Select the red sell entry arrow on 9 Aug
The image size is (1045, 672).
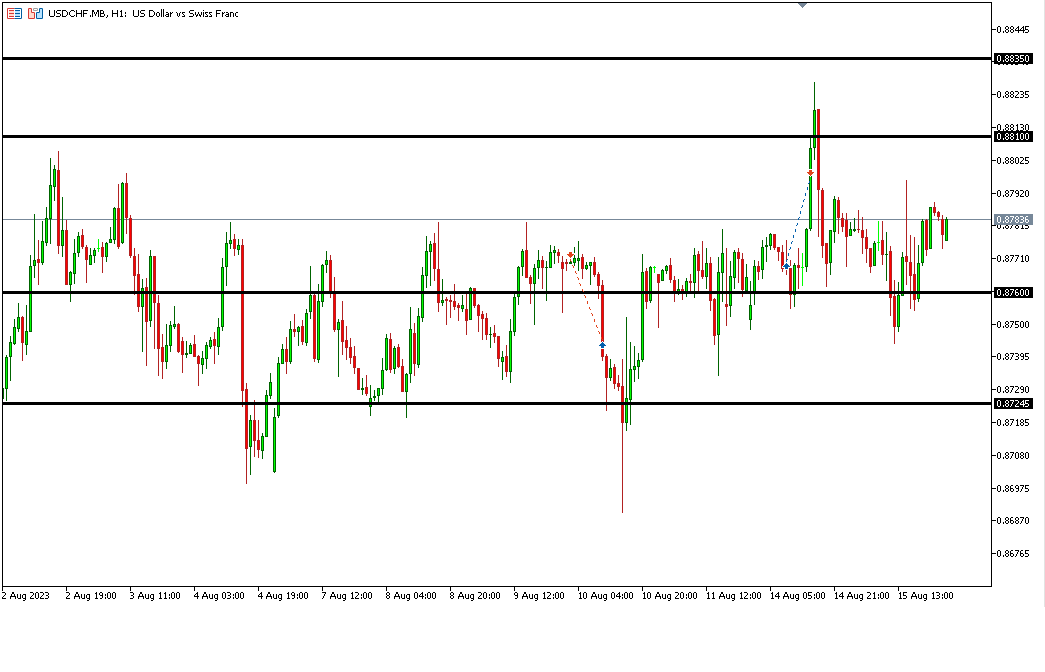(x=570, y=255)
